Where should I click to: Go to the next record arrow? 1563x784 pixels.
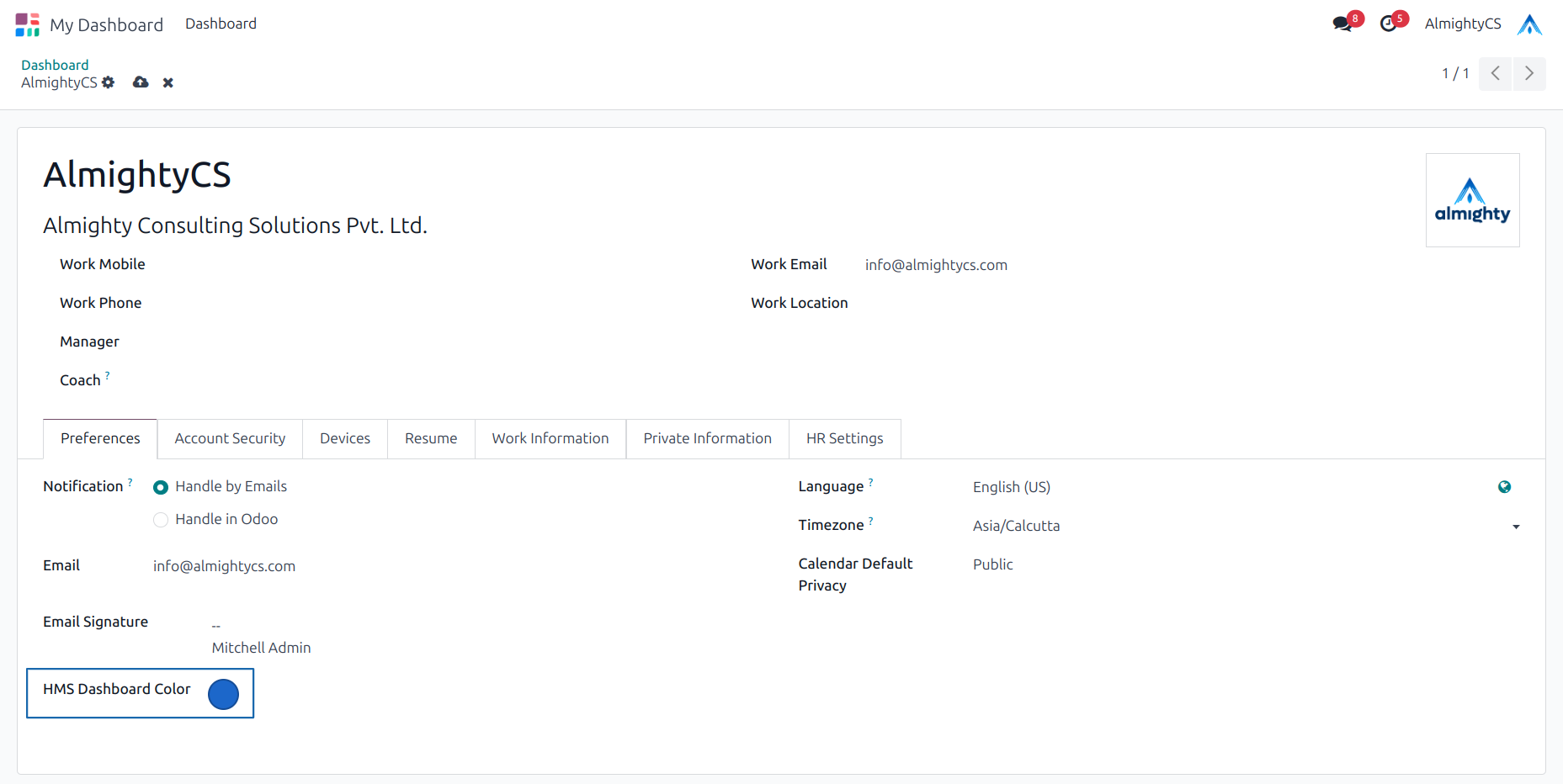pos(1528,74)
